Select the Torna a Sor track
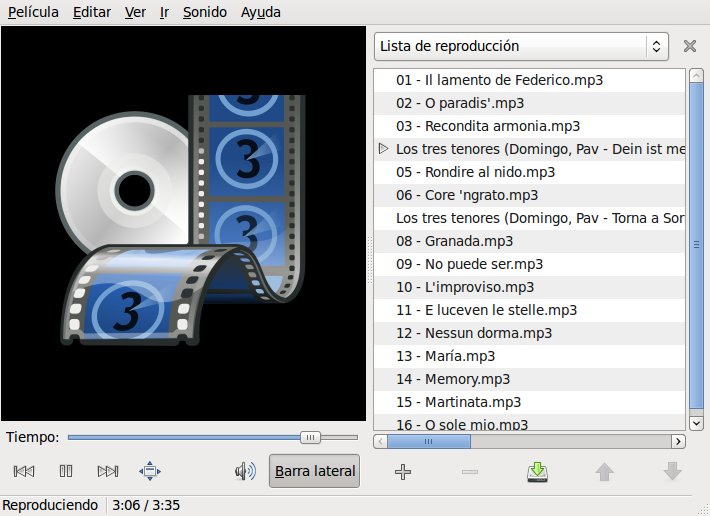The width and height of the screenshot is (710, 516). tap(529, 219)
